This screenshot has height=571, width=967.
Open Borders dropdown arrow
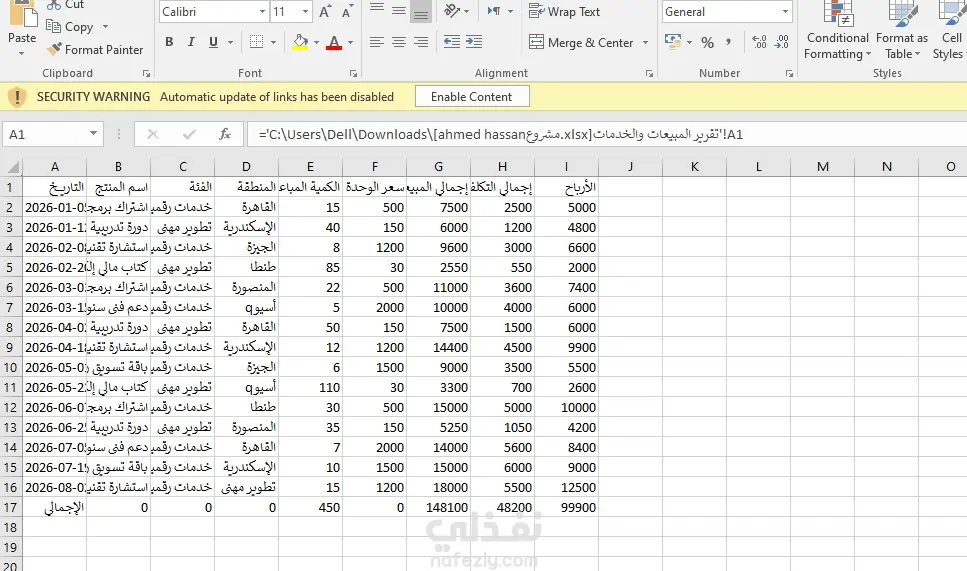(273, 43)
